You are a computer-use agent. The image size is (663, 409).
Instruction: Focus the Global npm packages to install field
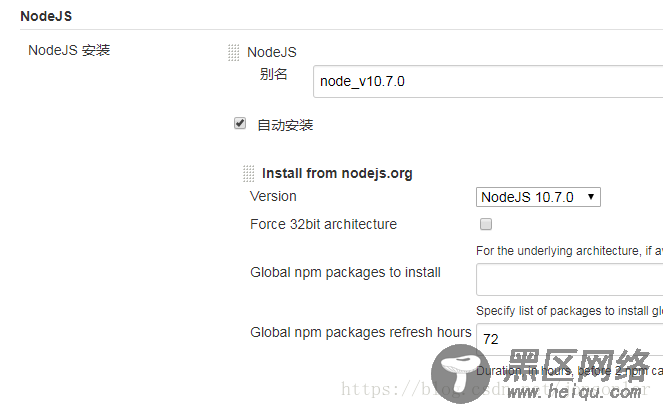pyautogui.click(x=570, y=279)
